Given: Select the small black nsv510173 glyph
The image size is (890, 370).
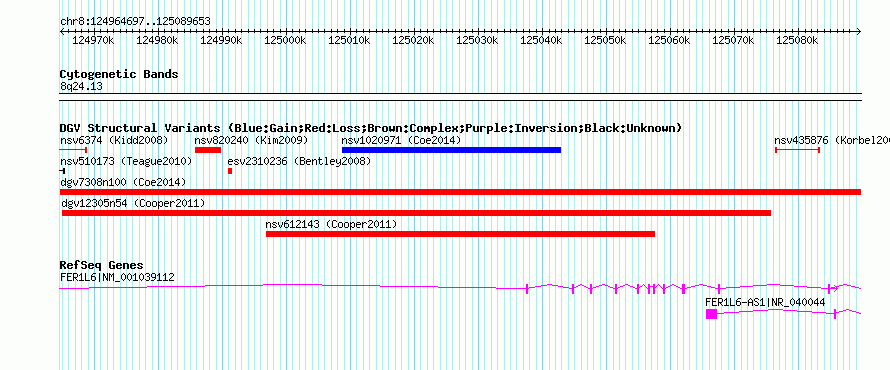Looking at the screenshot, I should [62, 171].
